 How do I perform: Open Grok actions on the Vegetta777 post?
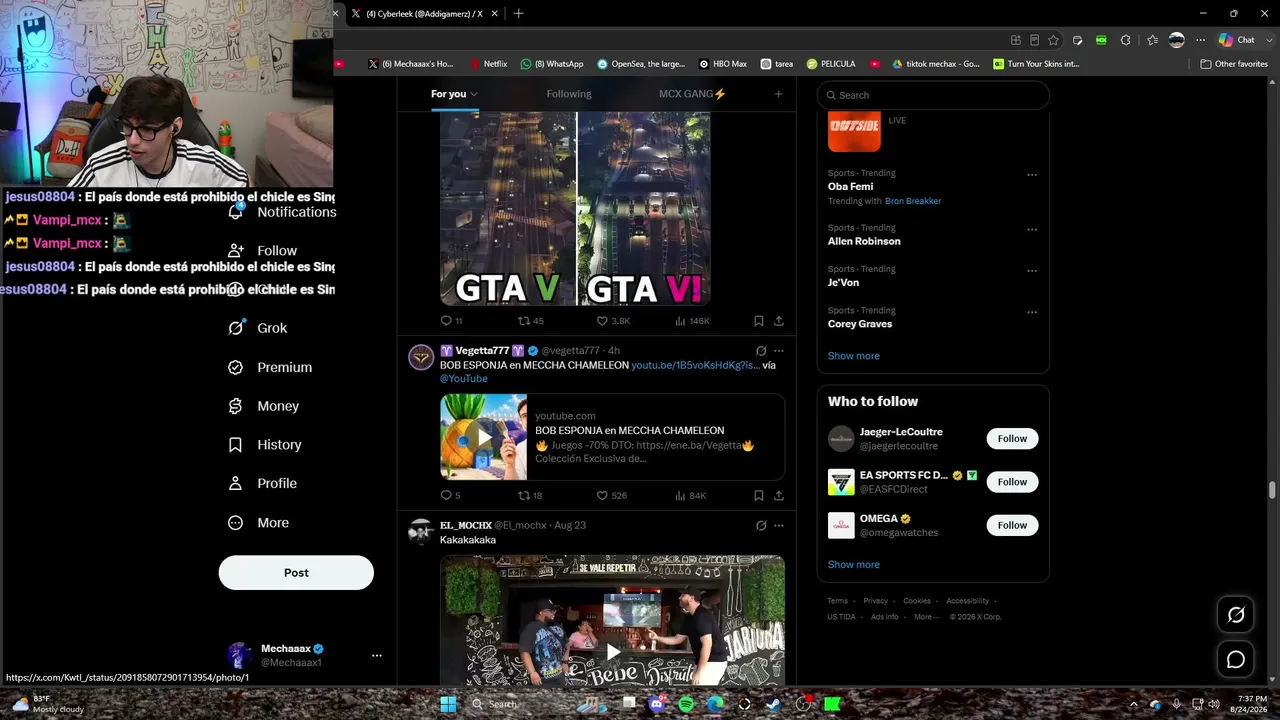coord(761,351)
